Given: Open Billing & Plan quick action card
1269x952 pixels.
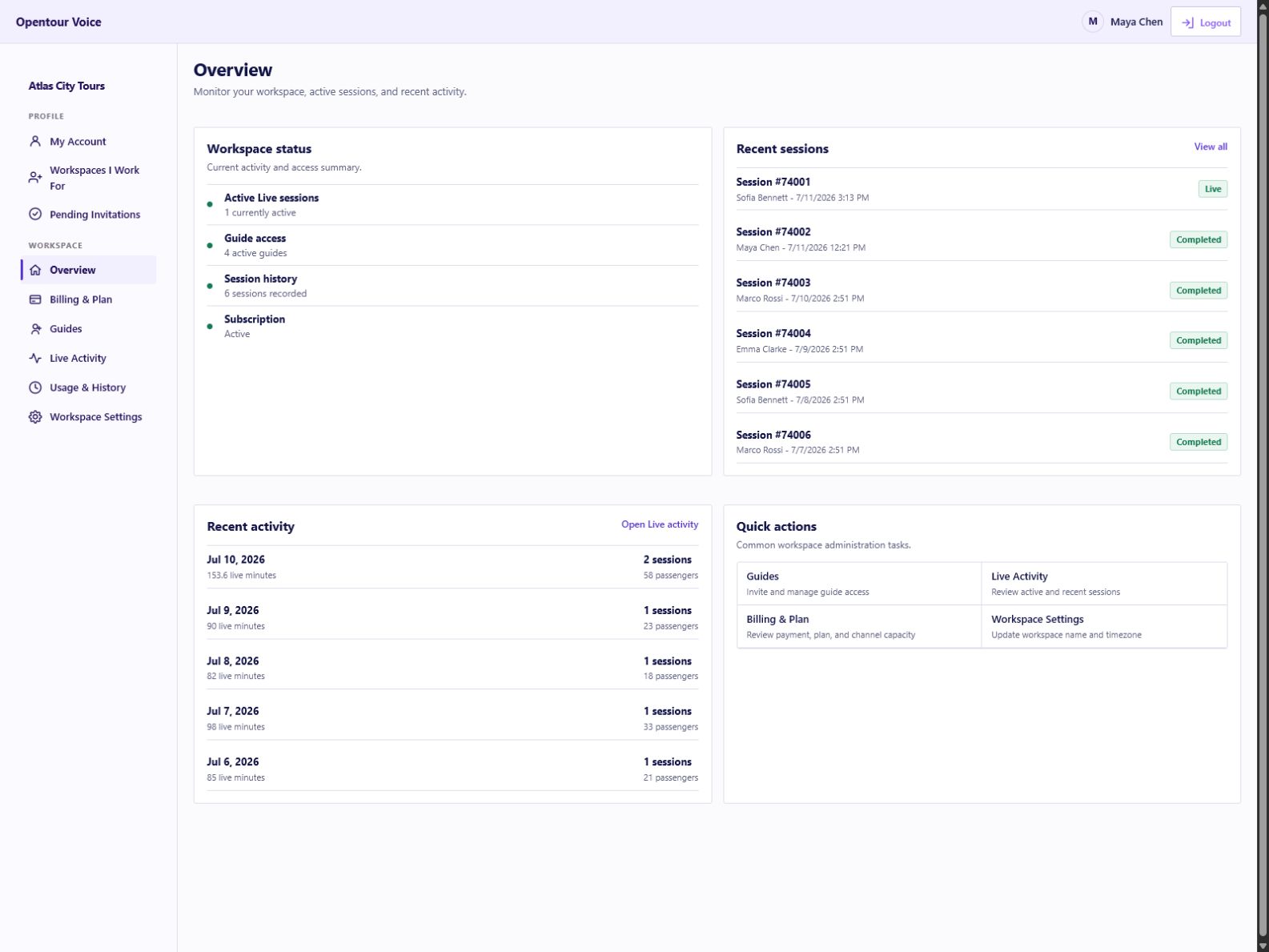Looking at the screenshot, I should coord(859,626).
